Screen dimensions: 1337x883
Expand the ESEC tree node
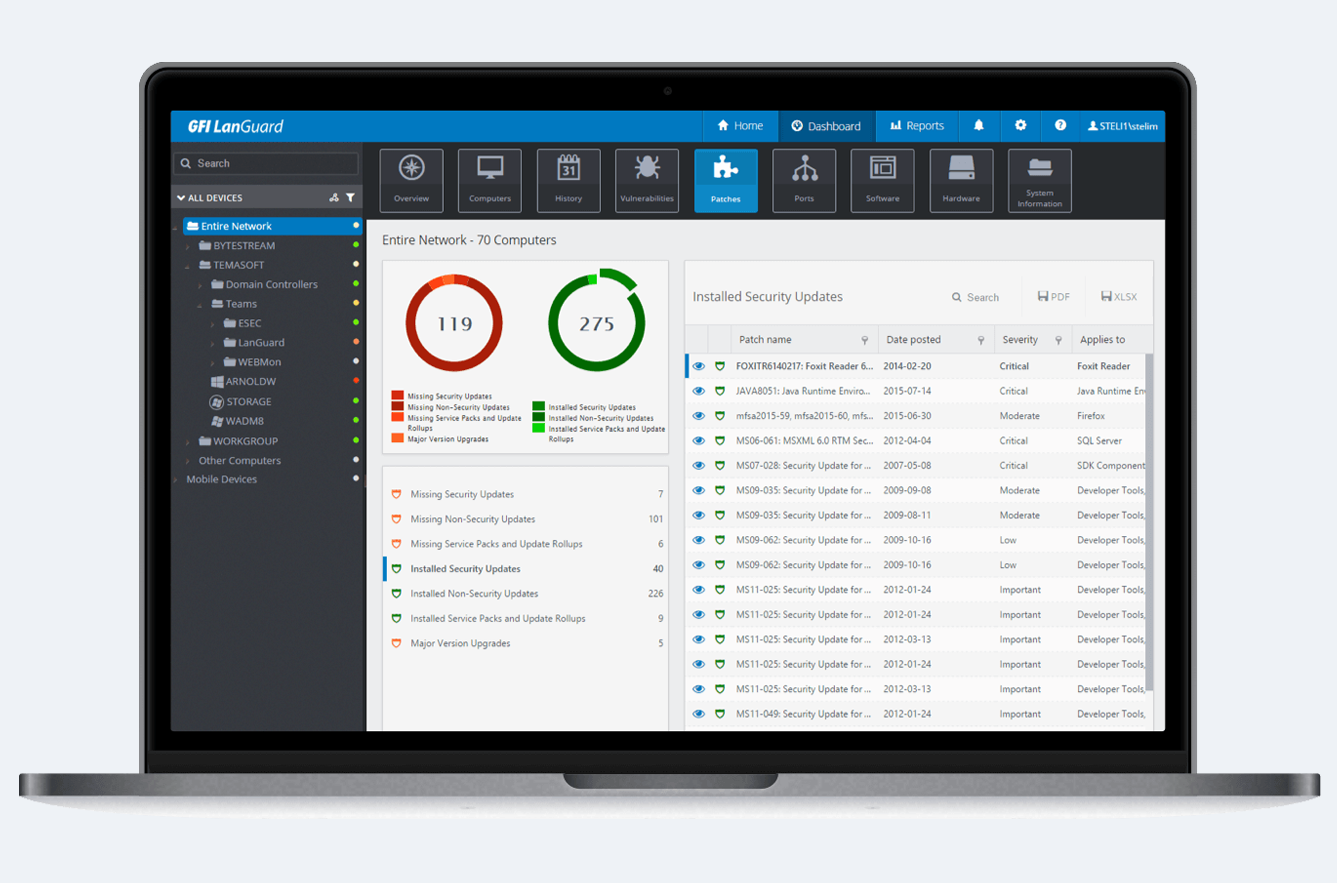coord(212,324)
